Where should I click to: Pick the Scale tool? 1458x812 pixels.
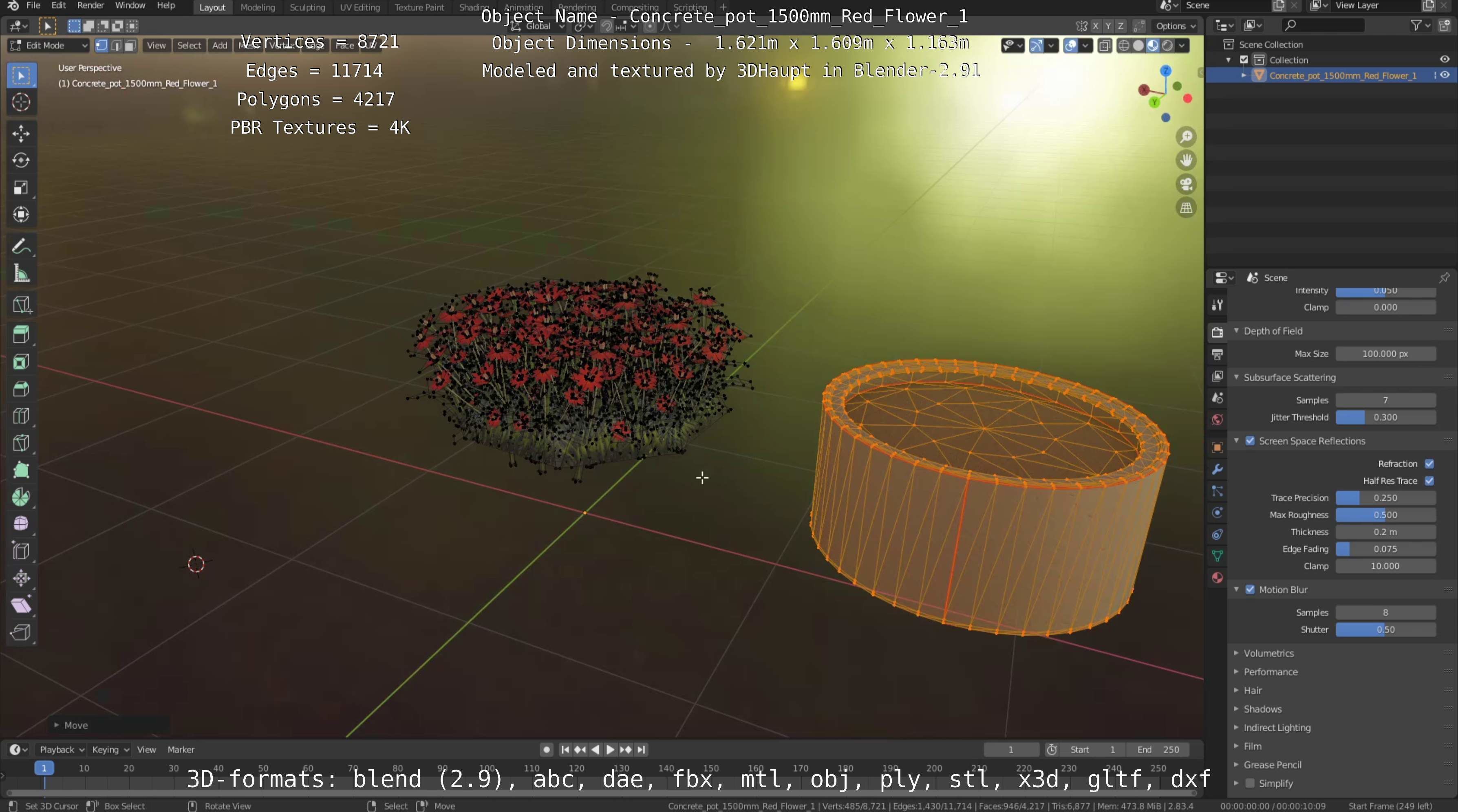[21, 188]
